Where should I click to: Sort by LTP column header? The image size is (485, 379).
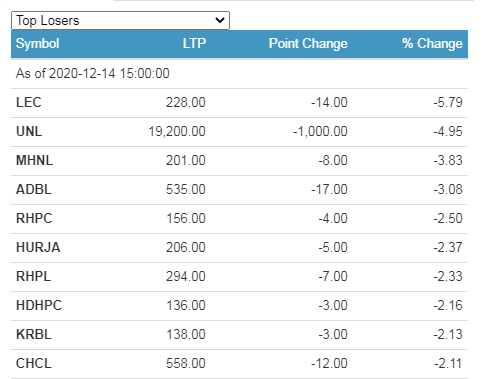pyautogui.click(x=194, y=44)
